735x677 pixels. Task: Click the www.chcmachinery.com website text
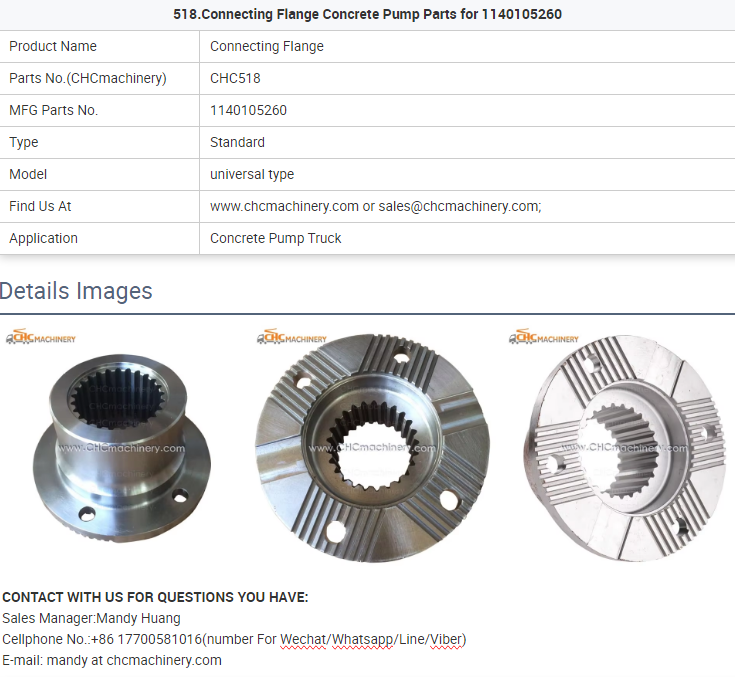[284, 206]
